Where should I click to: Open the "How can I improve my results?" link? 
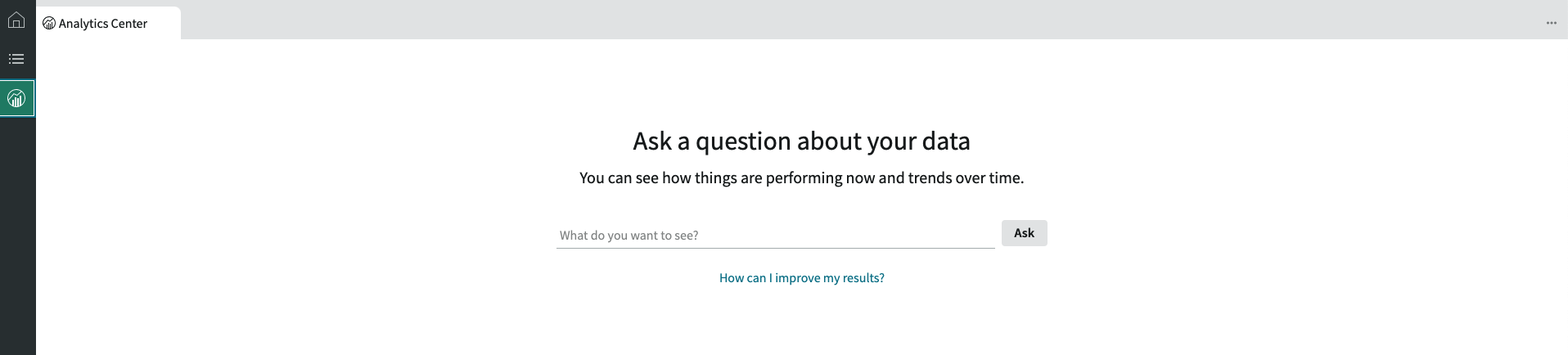801,278
